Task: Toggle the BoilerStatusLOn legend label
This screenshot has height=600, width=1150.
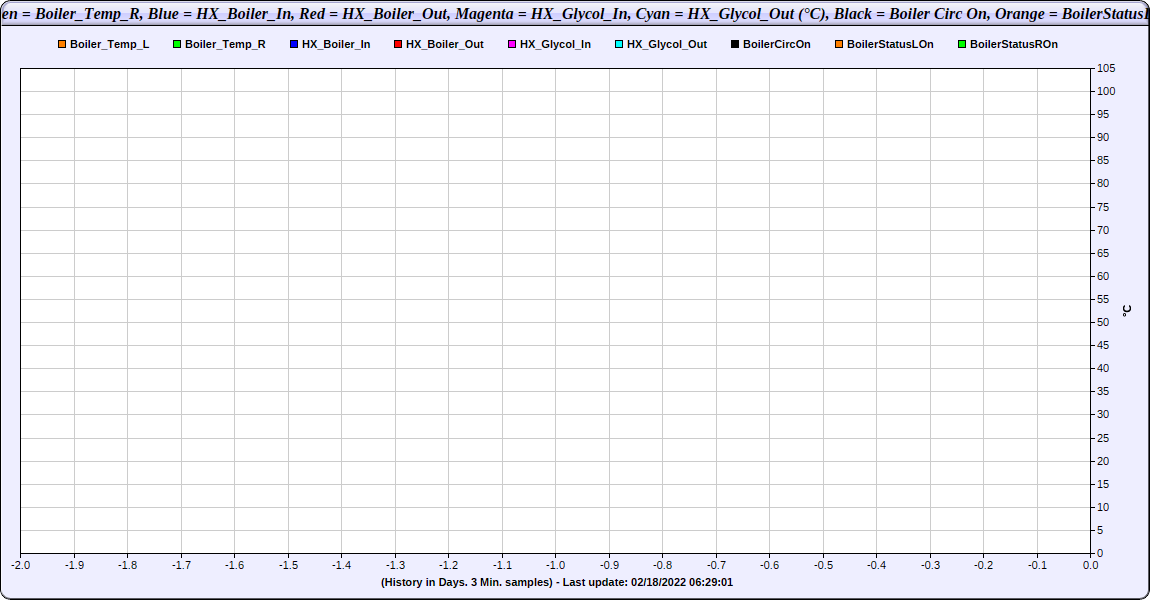Action: [x=890, y=44]
